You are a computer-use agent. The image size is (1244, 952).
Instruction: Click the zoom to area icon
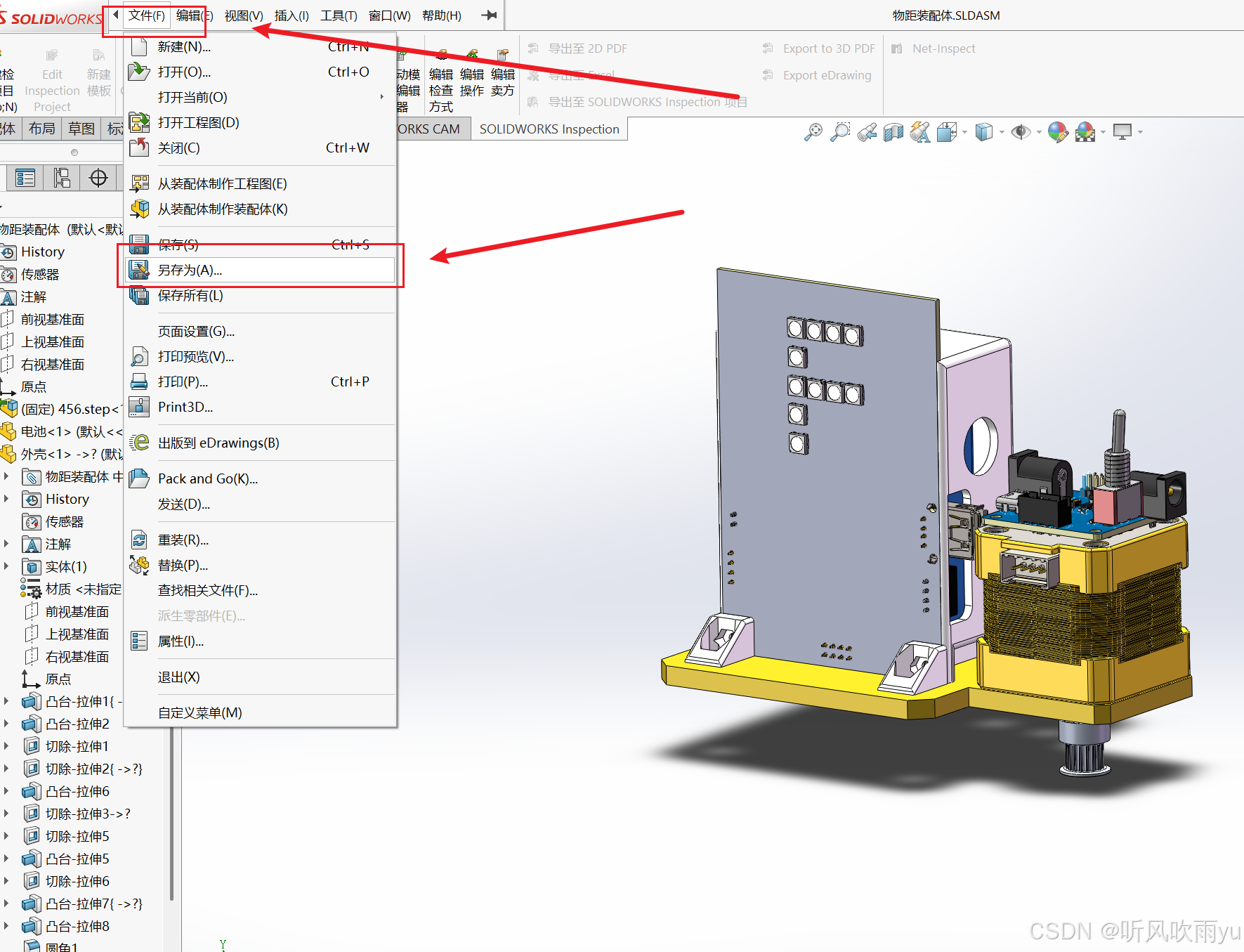pos(840,132)
